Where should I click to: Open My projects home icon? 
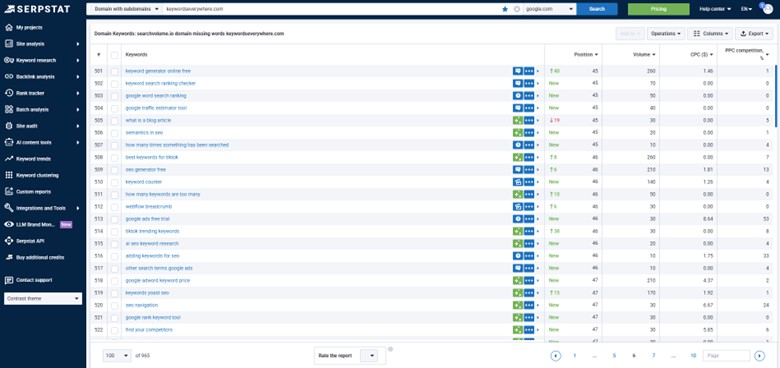(x=8, y=27)
